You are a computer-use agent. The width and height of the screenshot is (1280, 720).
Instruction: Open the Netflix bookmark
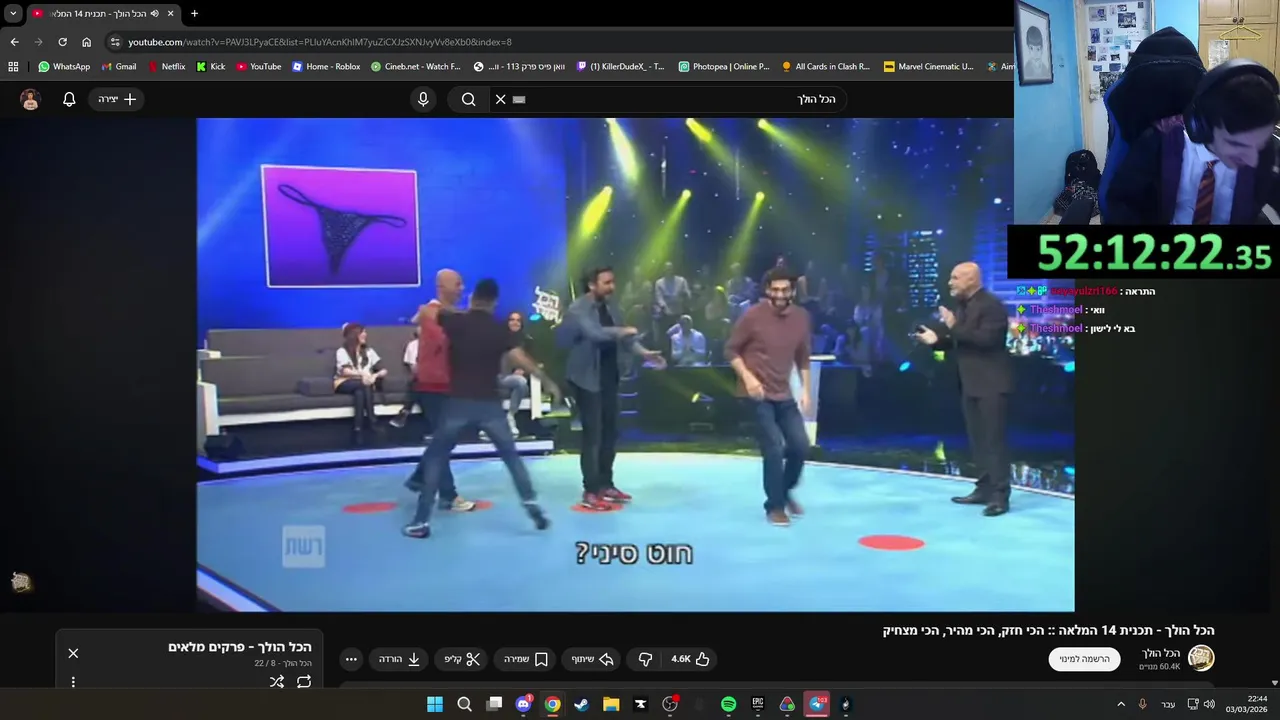coord(166,67)
